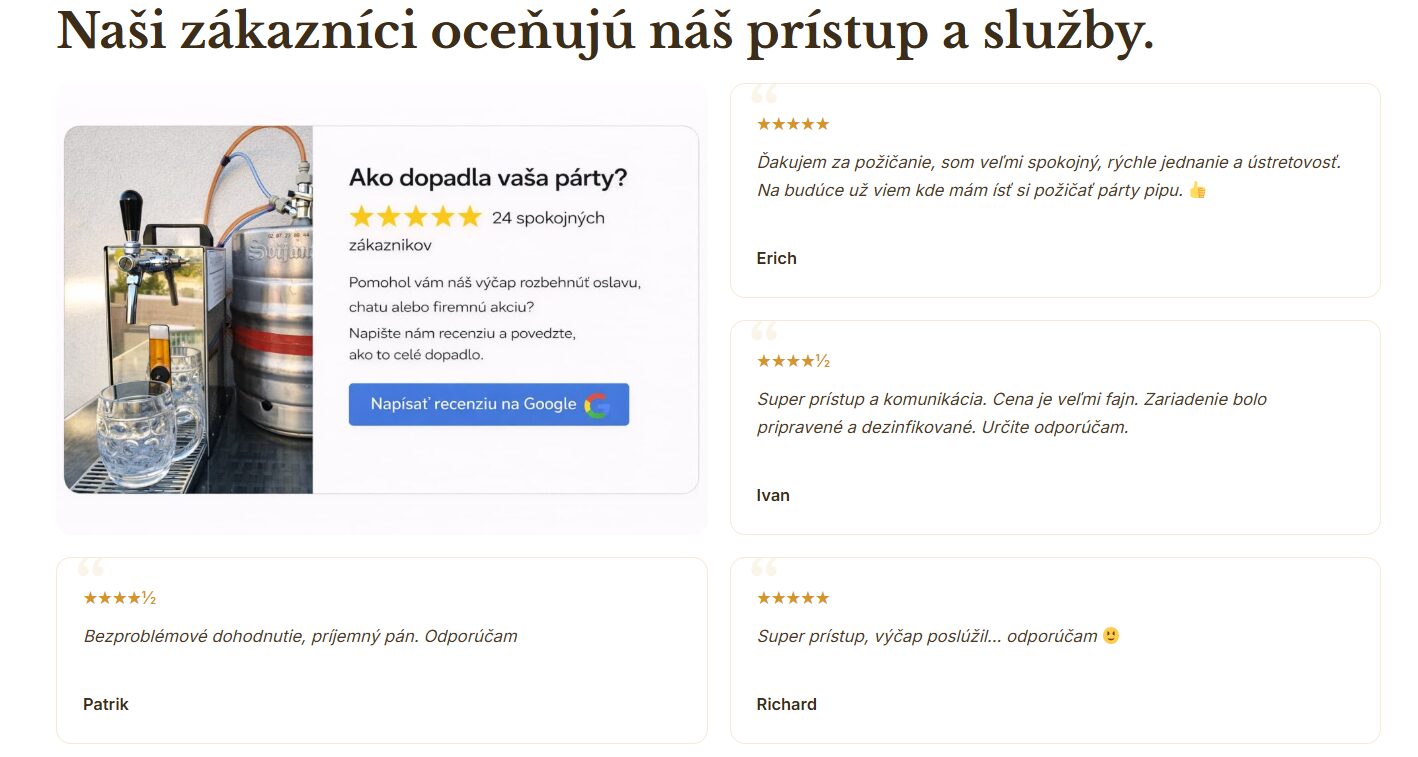Click the Google "G" logo on the review button

coord(598,404)
